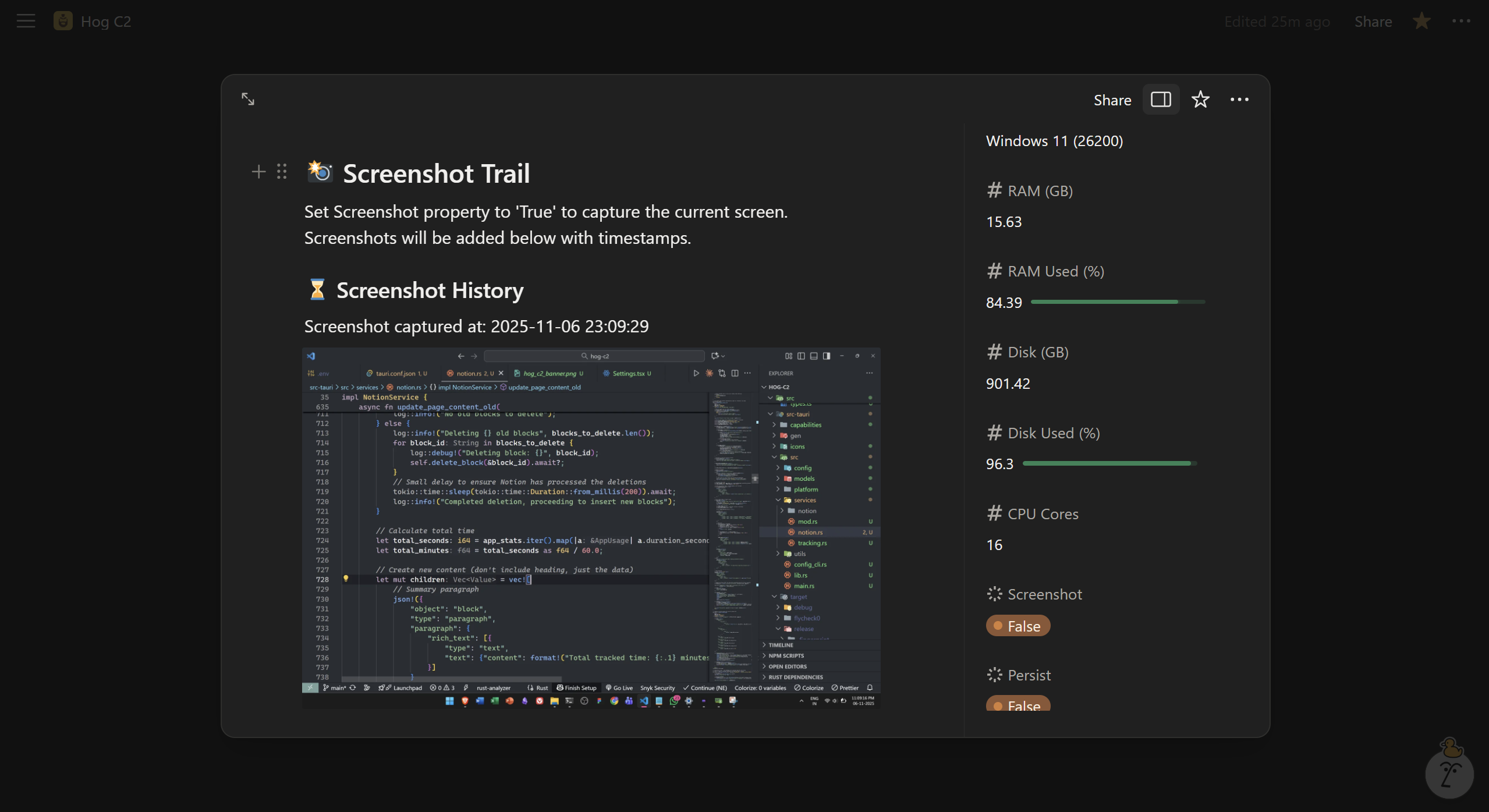Click the number icon beside Disk (GB)

coord(995,352)
